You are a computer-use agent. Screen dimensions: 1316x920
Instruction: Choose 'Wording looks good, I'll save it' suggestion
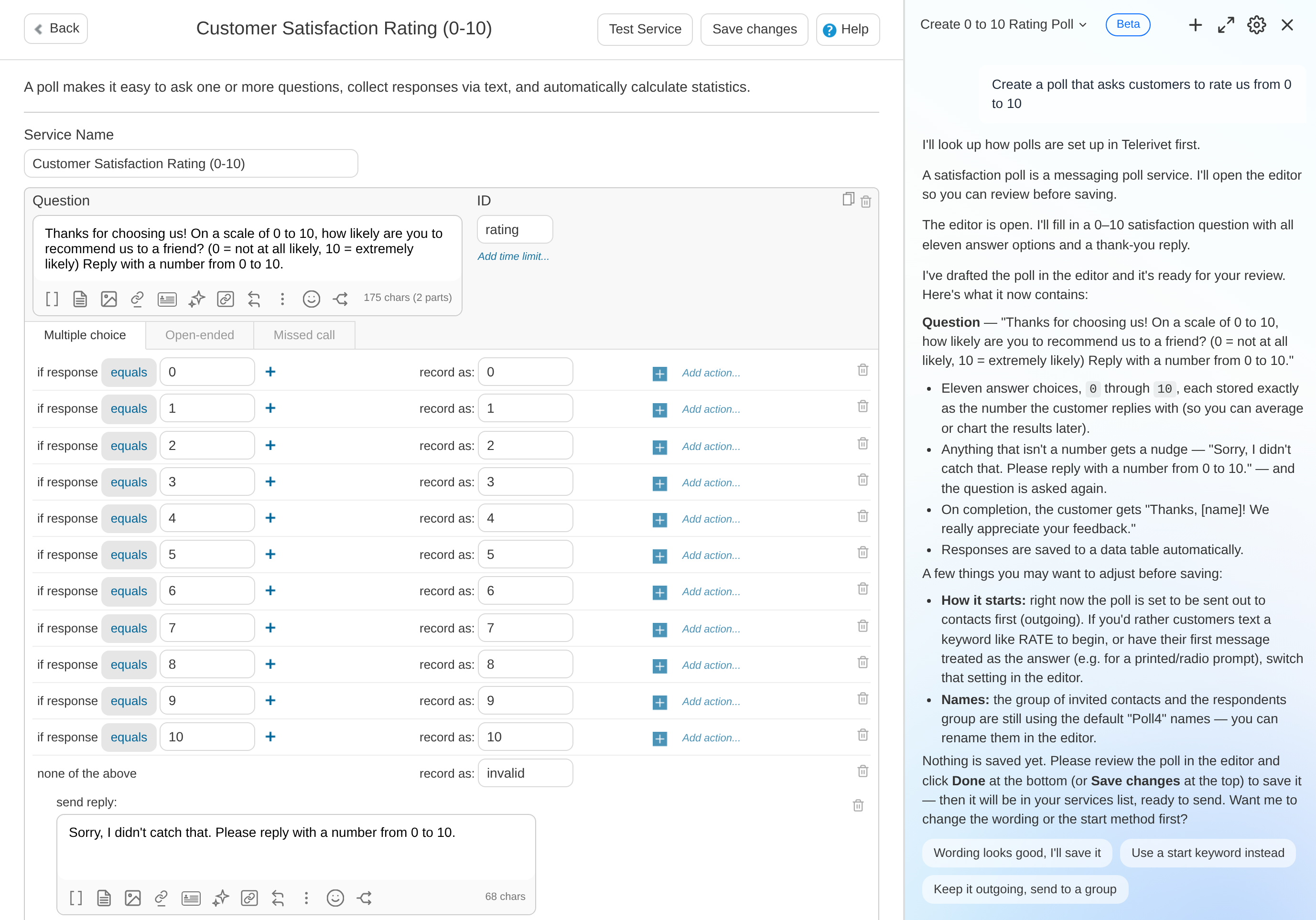[x=1017, y=853]
